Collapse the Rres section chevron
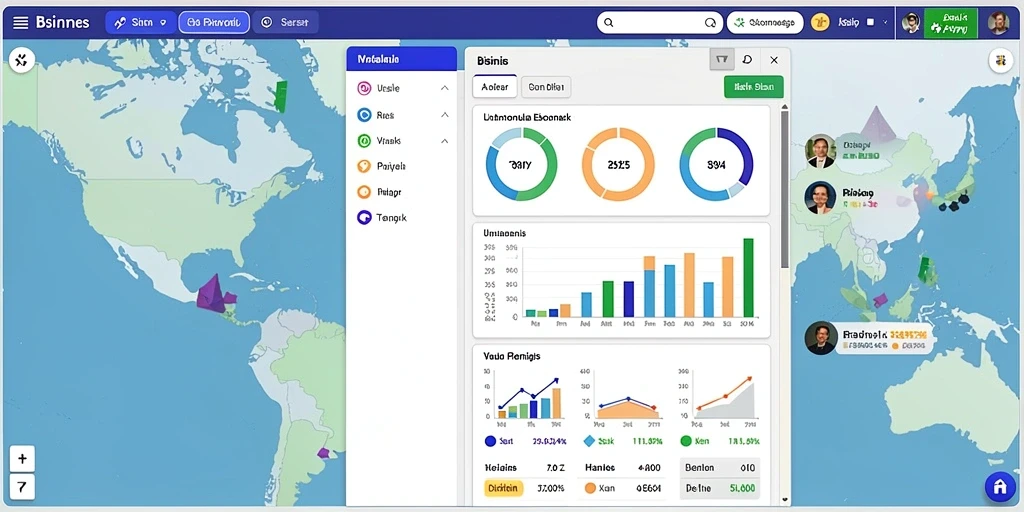Screen dimensions: 1024x512 445,115
